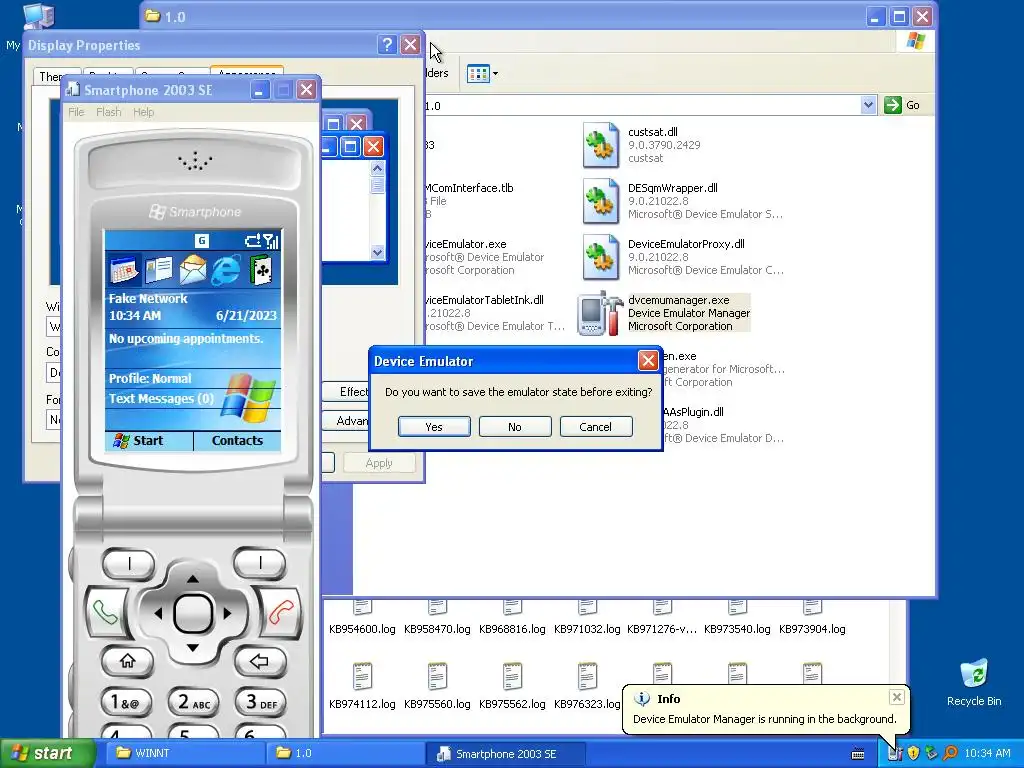Click Cancel in Device Emulator dialog
The image size is (1024, 768).
[x=596, y=426]
